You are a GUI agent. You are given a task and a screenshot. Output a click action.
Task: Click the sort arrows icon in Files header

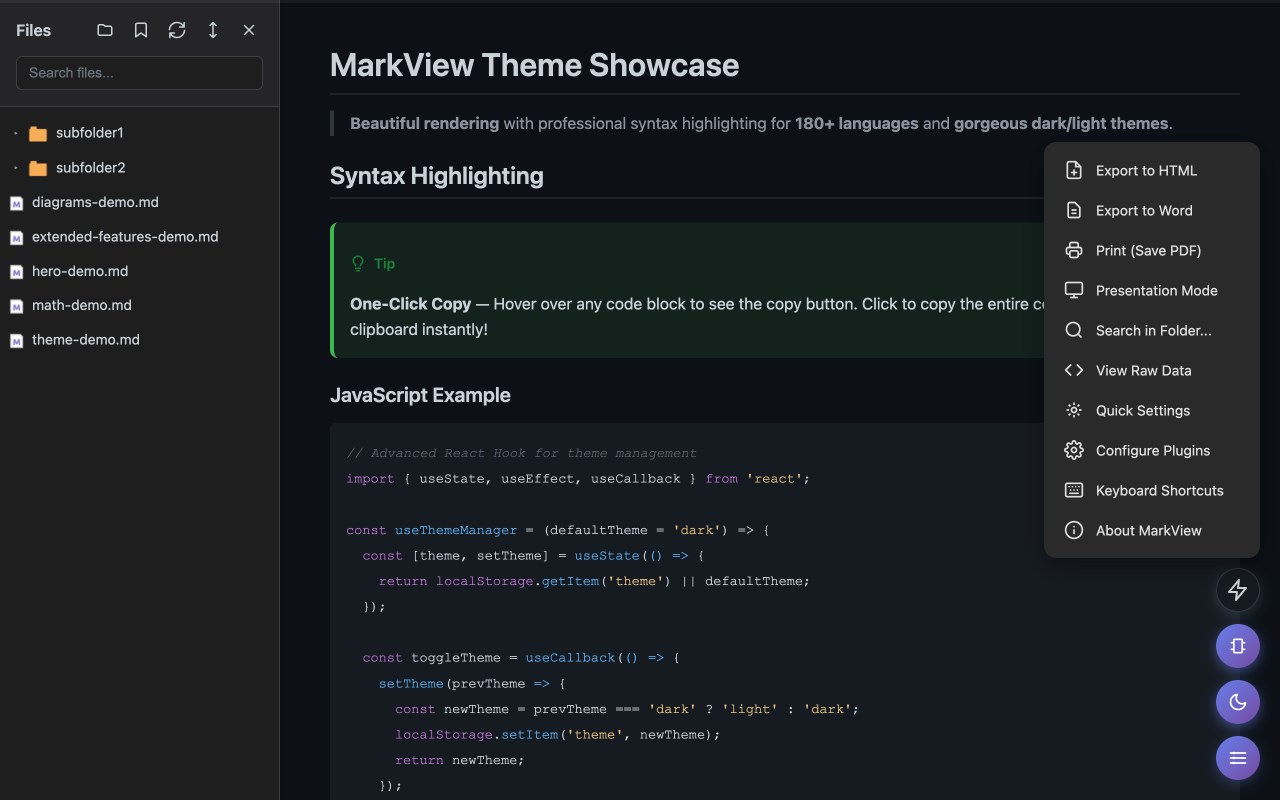click(x=213, y=30)
